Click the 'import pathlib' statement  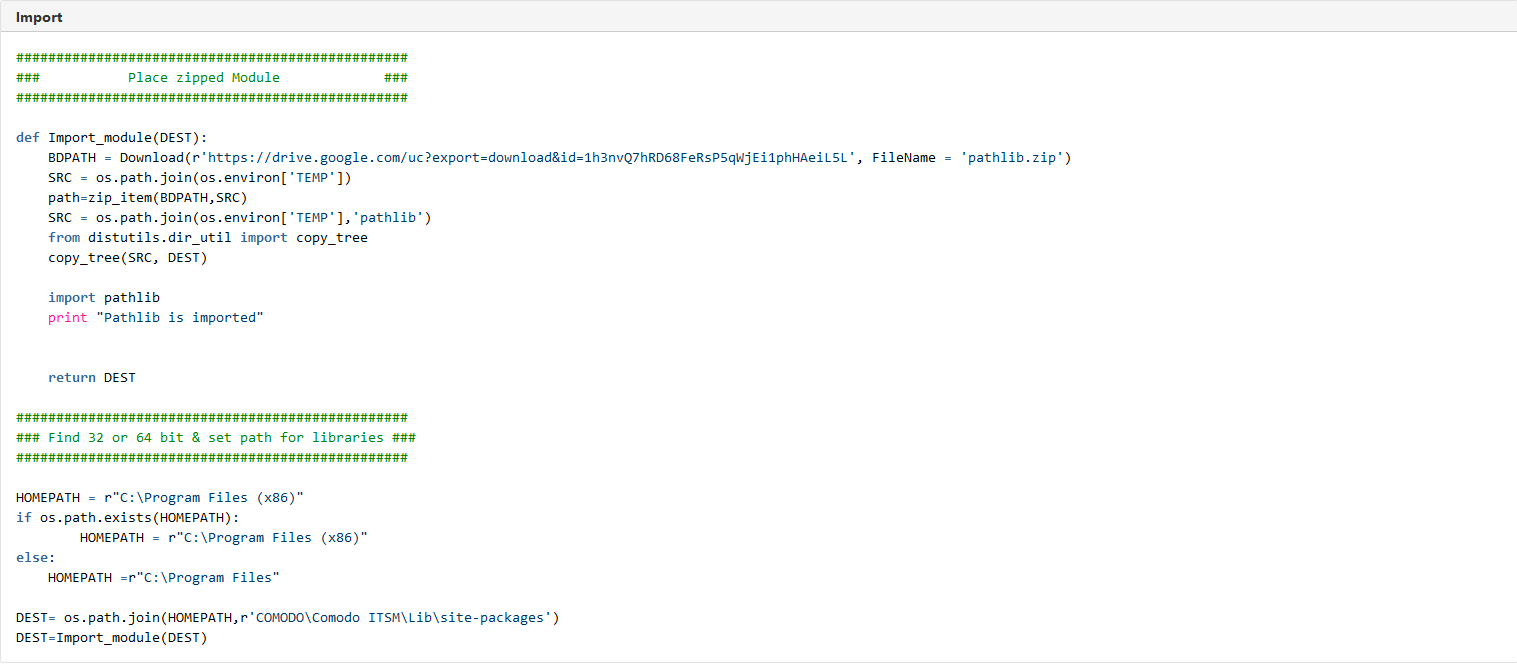(x=104, y=297)
